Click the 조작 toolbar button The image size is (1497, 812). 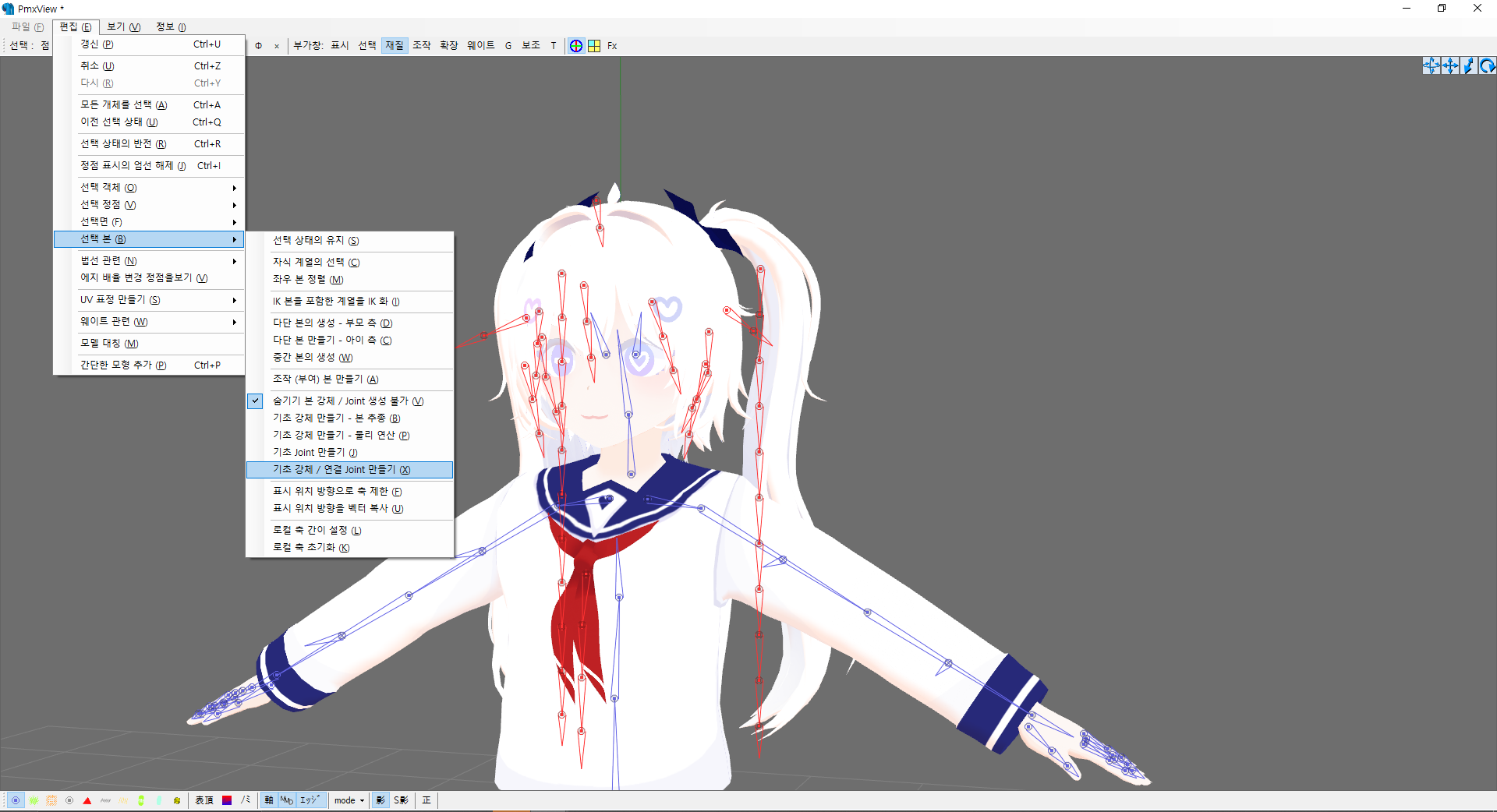[x=422, y=46]
